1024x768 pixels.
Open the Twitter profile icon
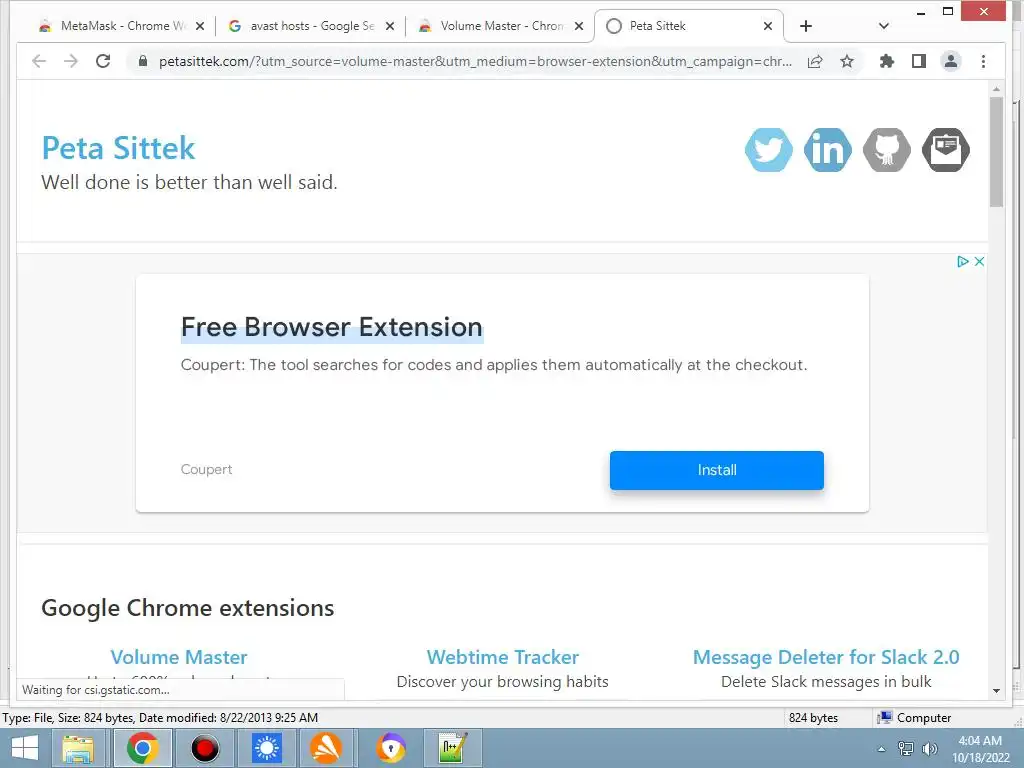pyautogui.click(x=769, y=150)
